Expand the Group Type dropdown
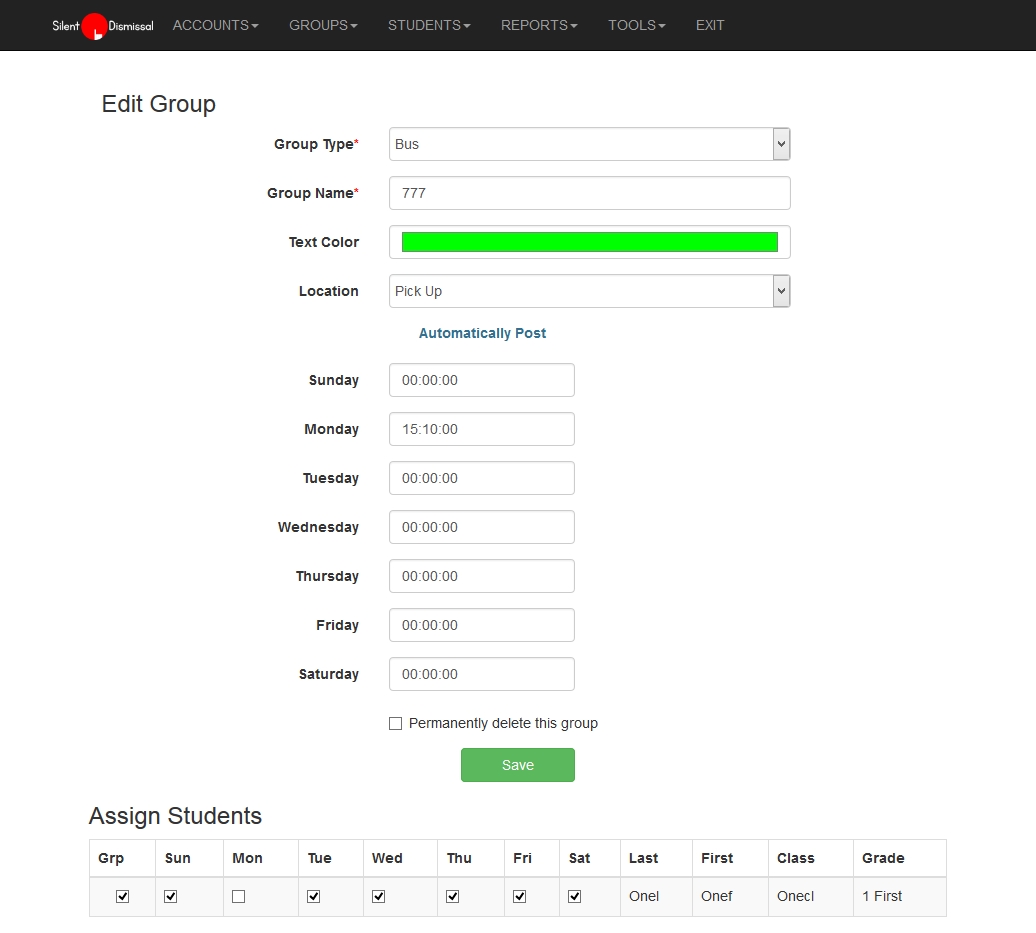The height and width of the screenshot is (933, 1036). coord(589,144)
